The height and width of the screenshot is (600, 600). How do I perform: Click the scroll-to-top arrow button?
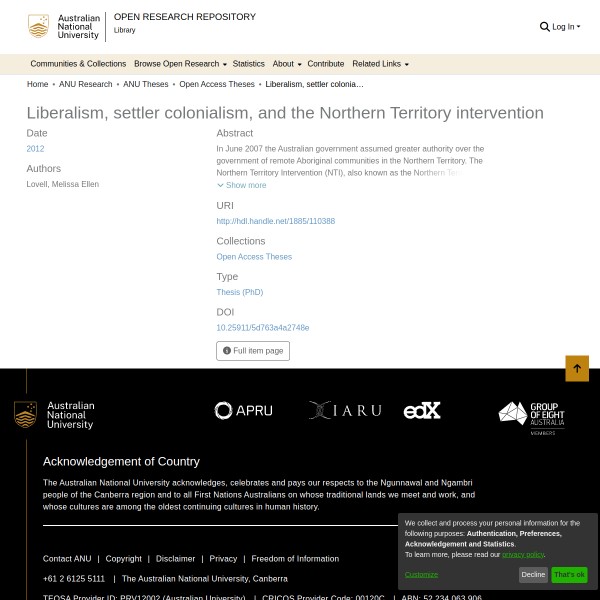click(577, 368)
